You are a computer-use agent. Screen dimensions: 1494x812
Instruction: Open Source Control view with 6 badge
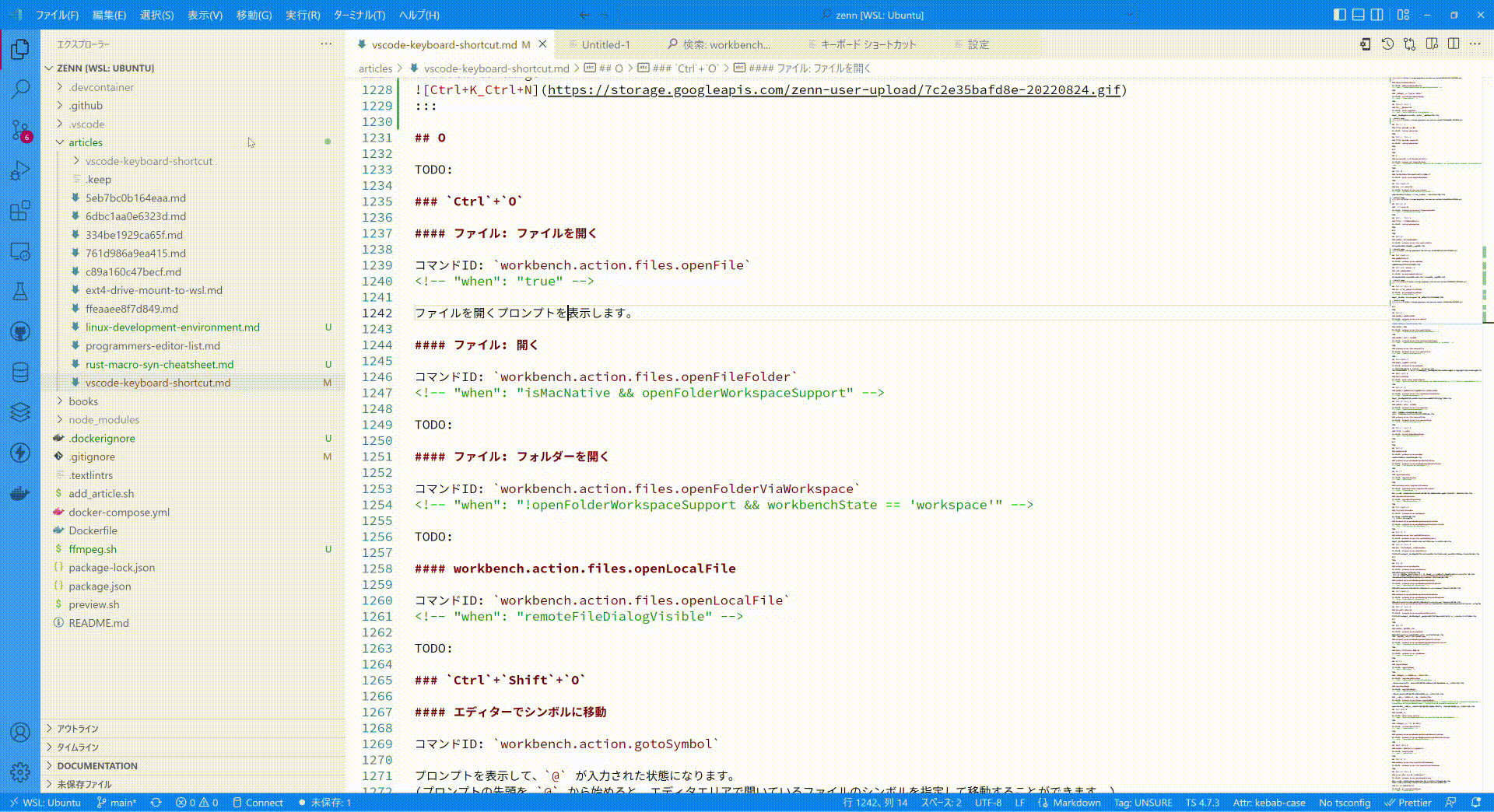click(x=20, y=130)
